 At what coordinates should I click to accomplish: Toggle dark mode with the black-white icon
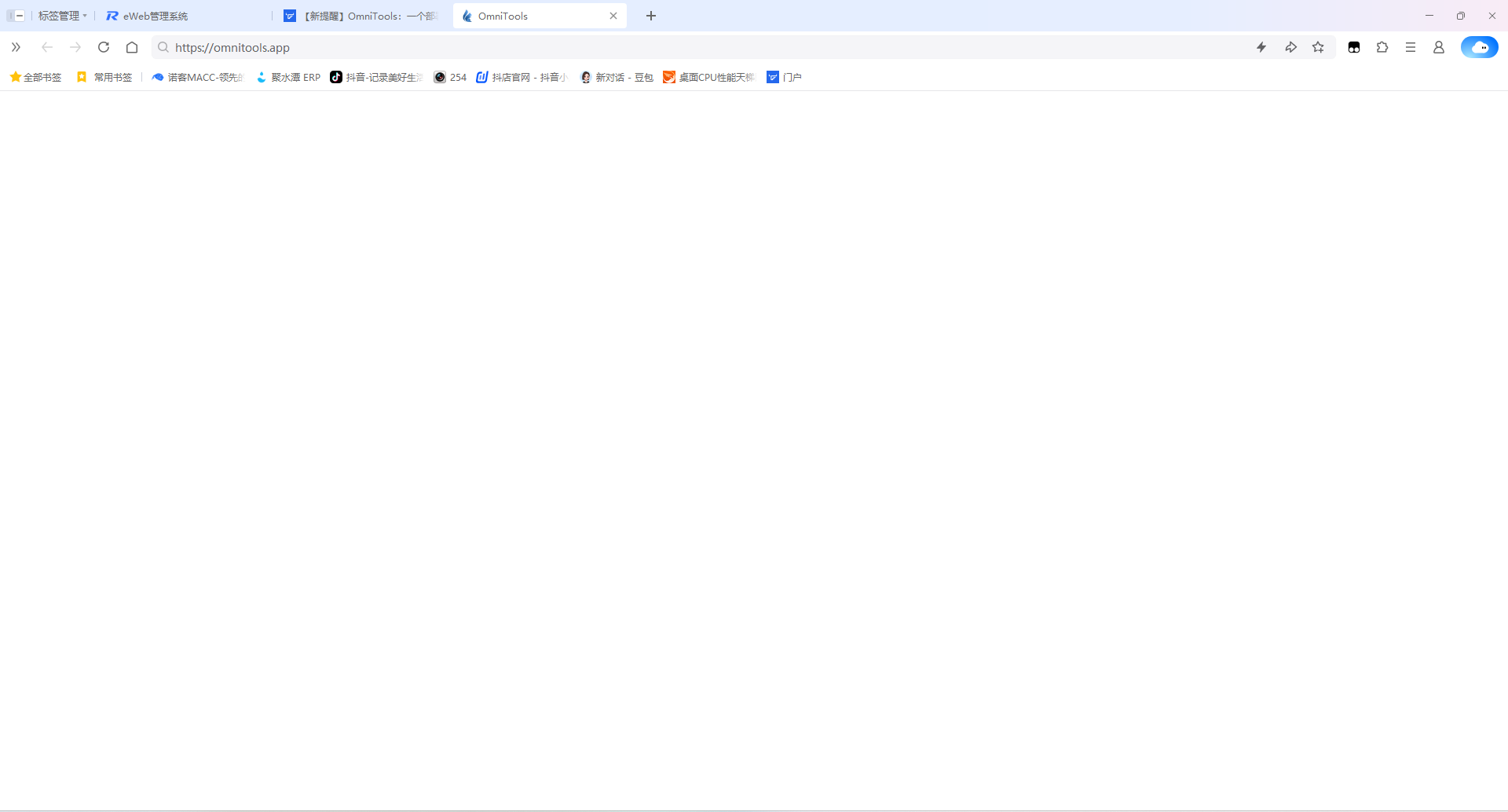[1353, 47]
